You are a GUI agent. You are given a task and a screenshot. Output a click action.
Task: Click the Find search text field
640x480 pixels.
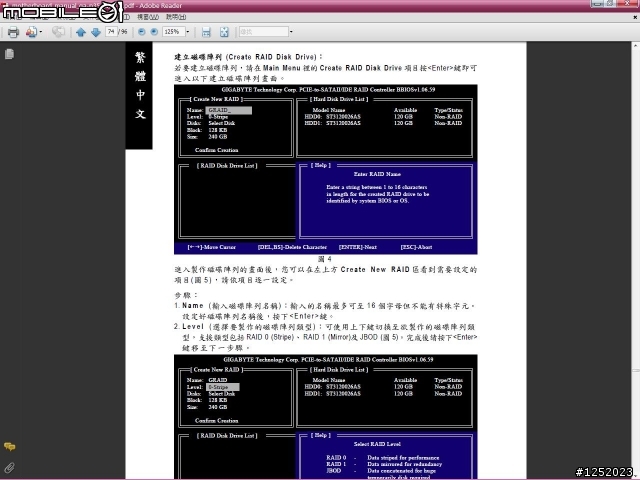click(264, 31)
